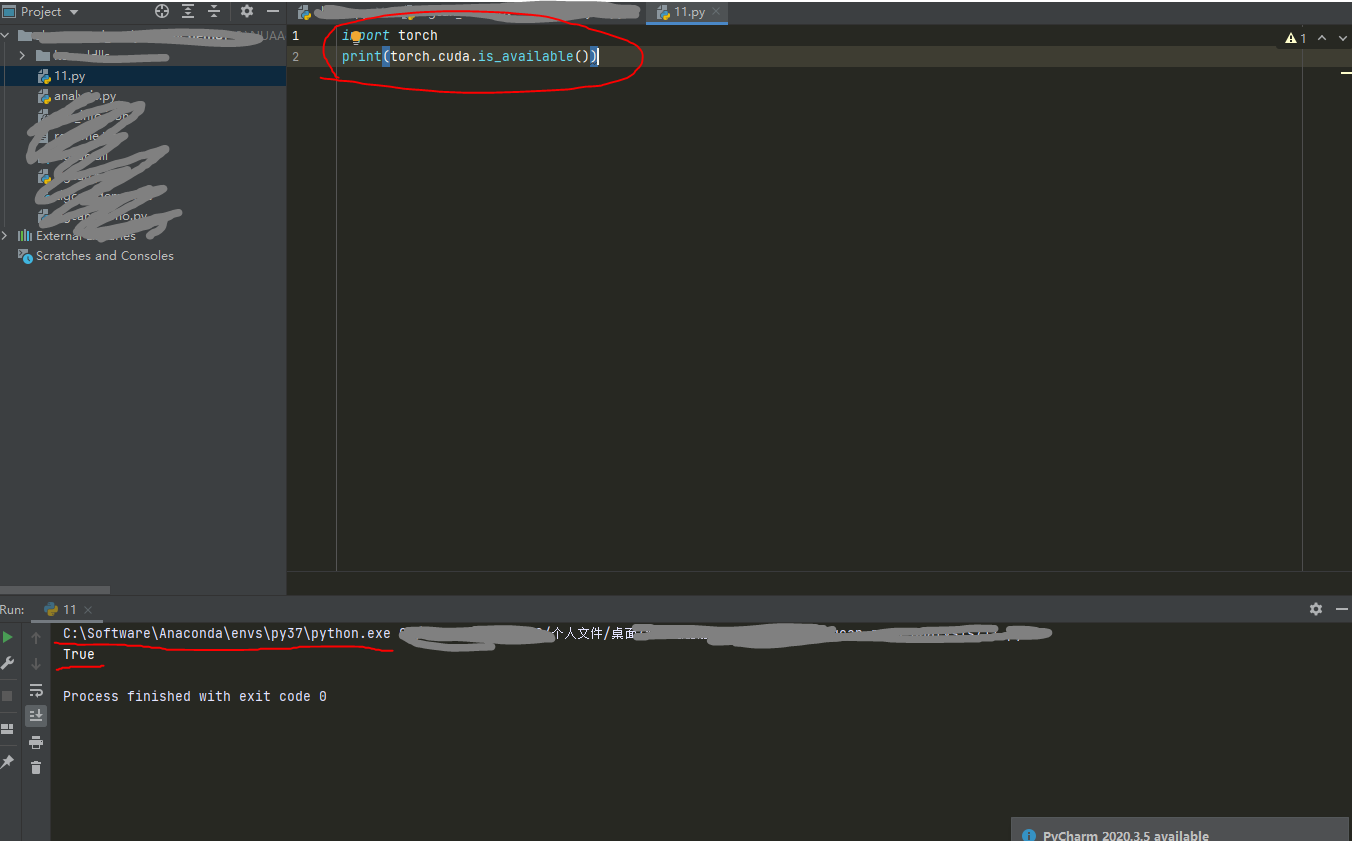Image resolution: width=1352 pixels, height=841 pixels.
Task: Click 'is_available' in the code
Action: 525,56
